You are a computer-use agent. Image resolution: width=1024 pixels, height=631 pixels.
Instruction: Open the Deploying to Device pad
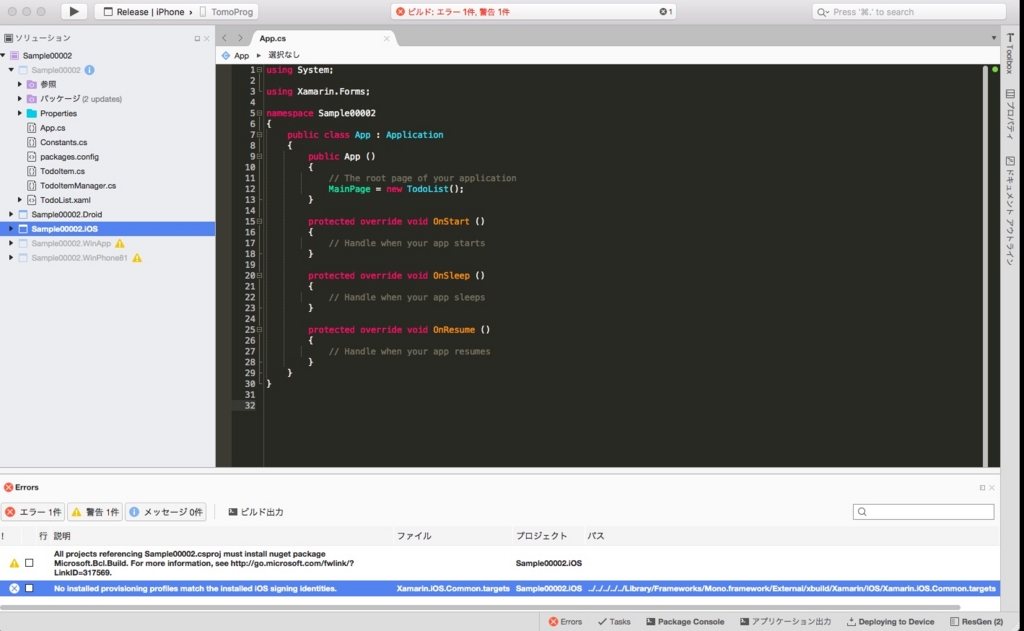(891, 622)
